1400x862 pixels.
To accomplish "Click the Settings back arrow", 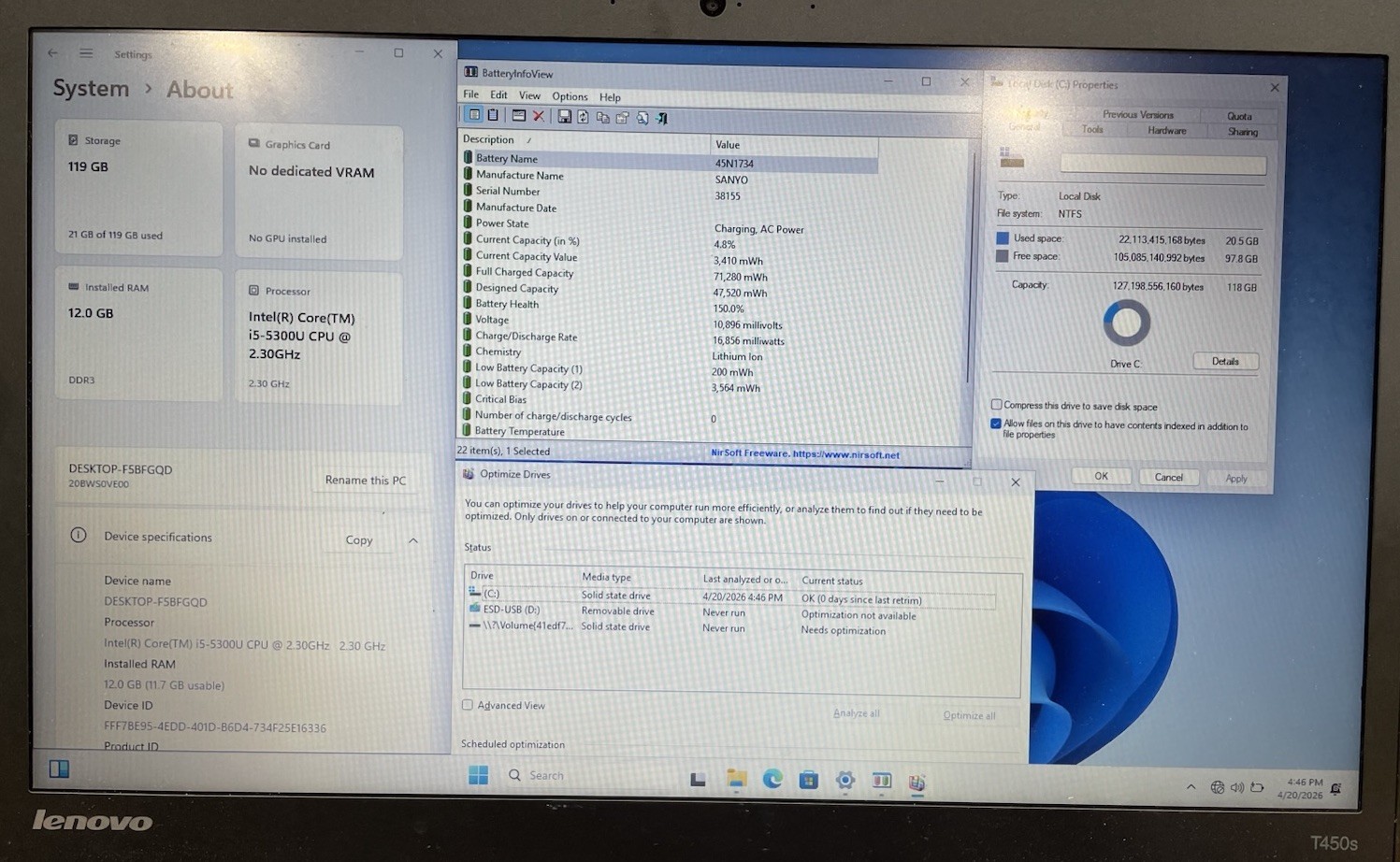I will pos(52,53).
